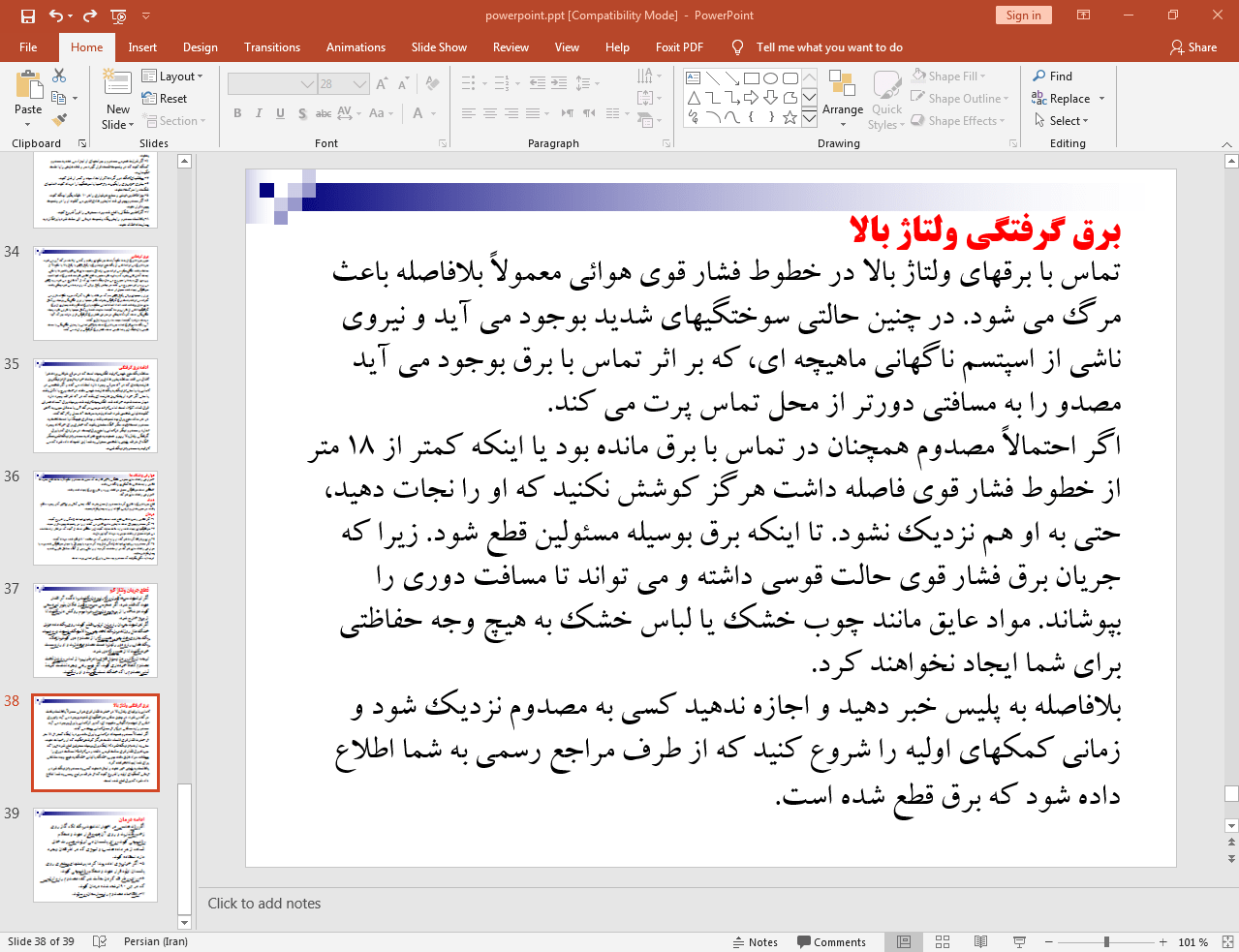Switch to Slide Sorter view

tap(943, 941)
